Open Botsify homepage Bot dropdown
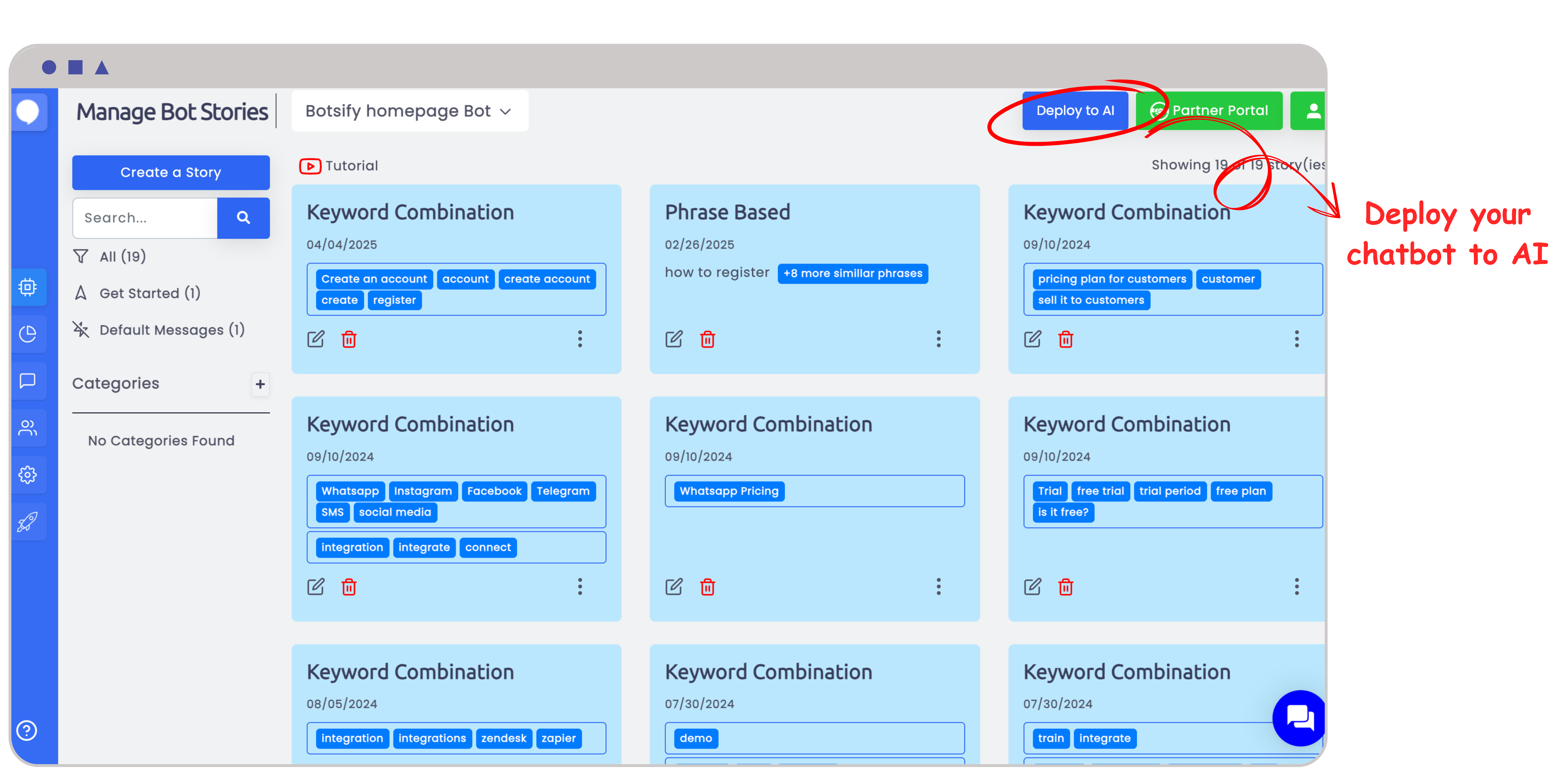 click(409, 111)
